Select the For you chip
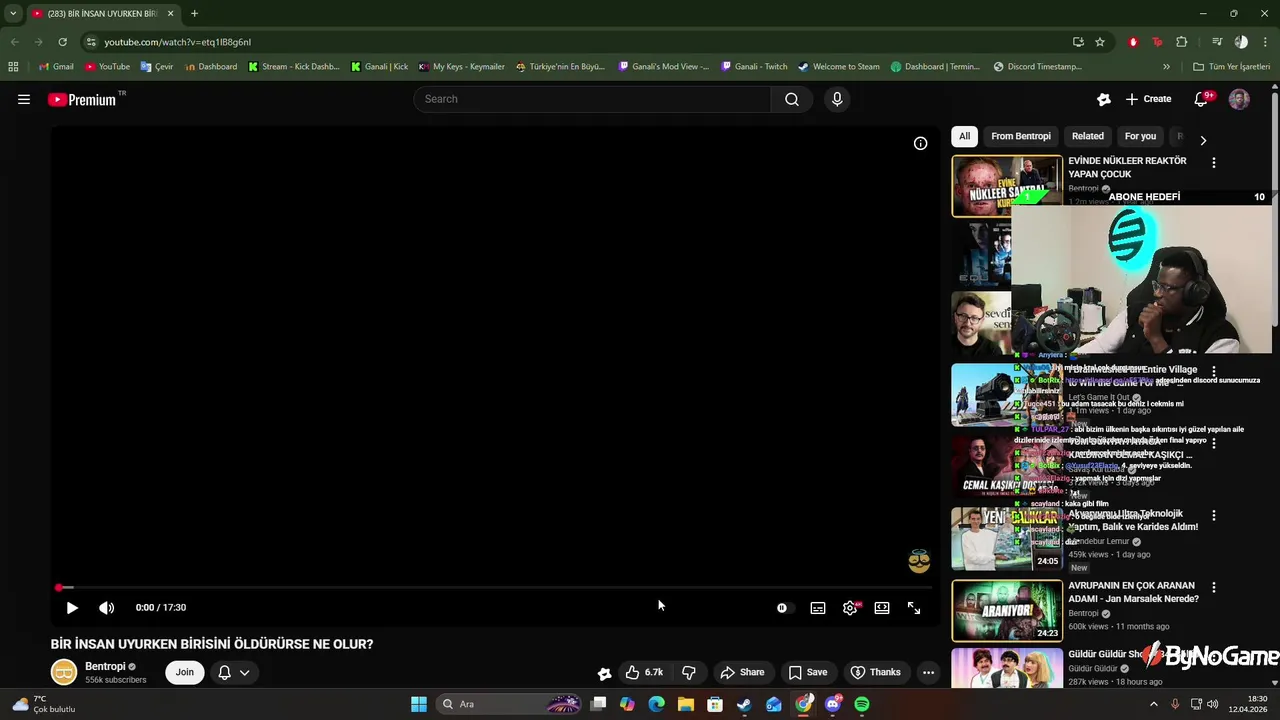 tap(1140, 136)
